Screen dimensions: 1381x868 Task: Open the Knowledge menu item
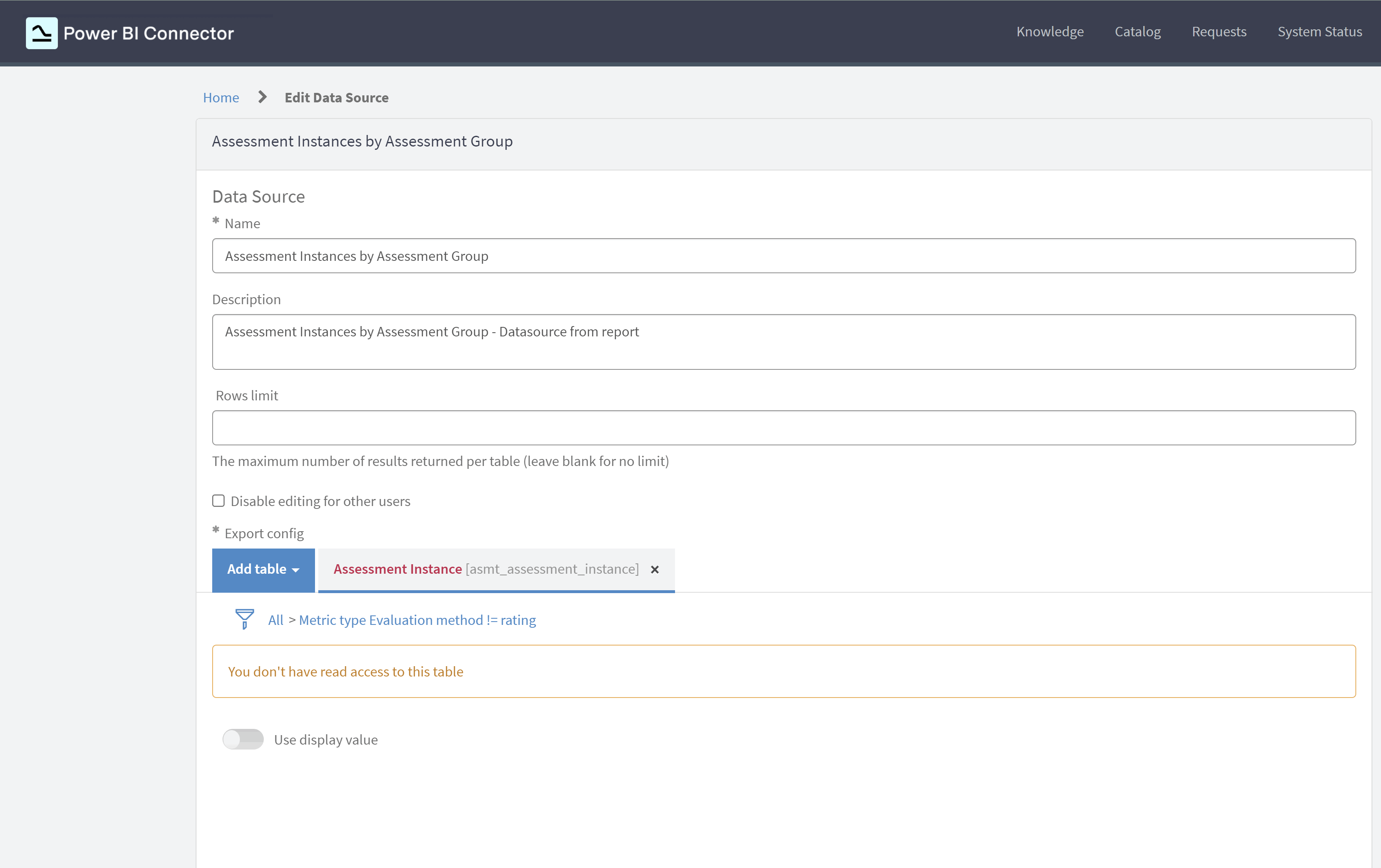1049,31
